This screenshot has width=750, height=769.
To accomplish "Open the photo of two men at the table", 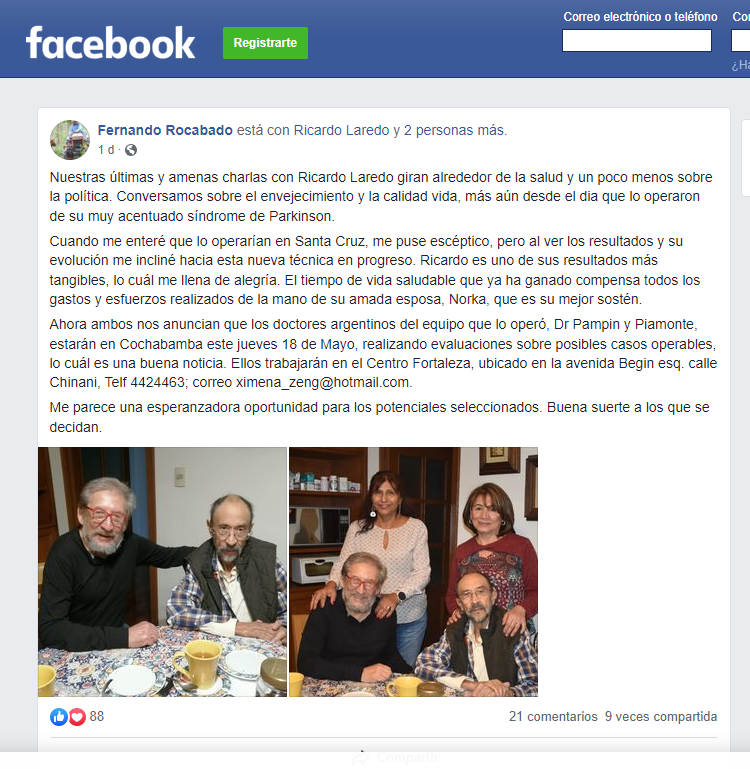I will click(162, 572).
